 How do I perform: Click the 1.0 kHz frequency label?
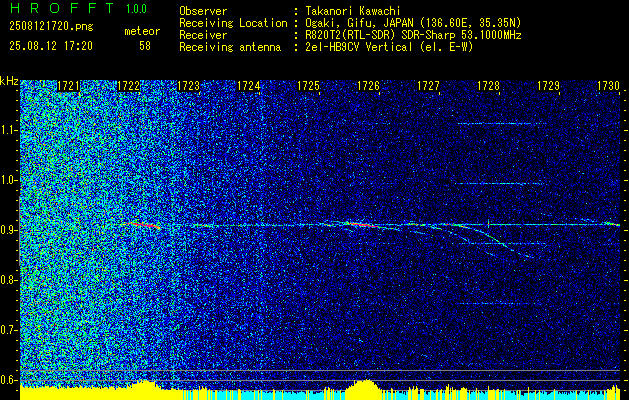tap(9, 181)
